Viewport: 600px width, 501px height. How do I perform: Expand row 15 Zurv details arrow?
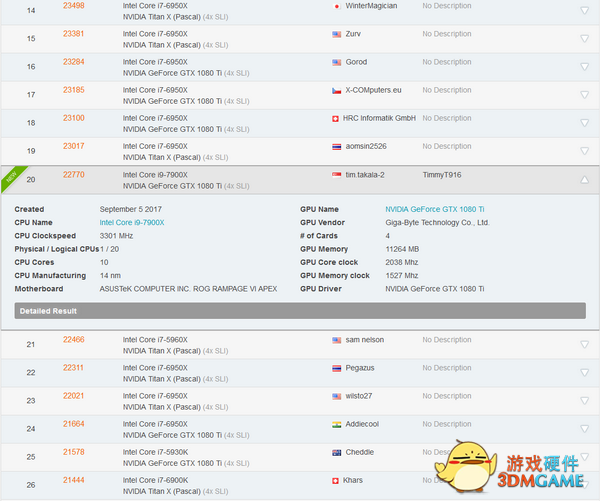tap(584, 39)
